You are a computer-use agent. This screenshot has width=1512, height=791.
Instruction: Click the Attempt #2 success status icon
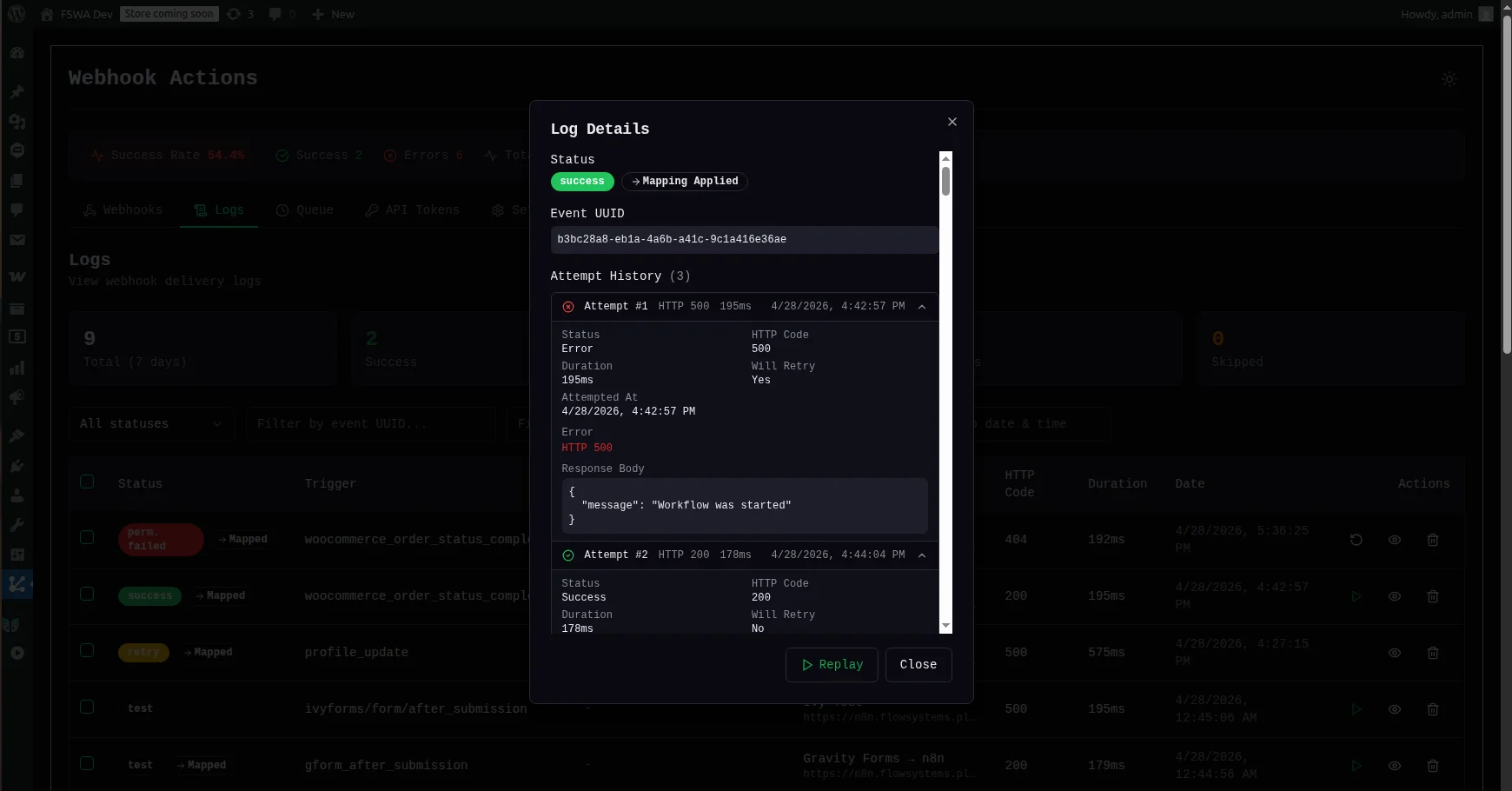point(568,555)
